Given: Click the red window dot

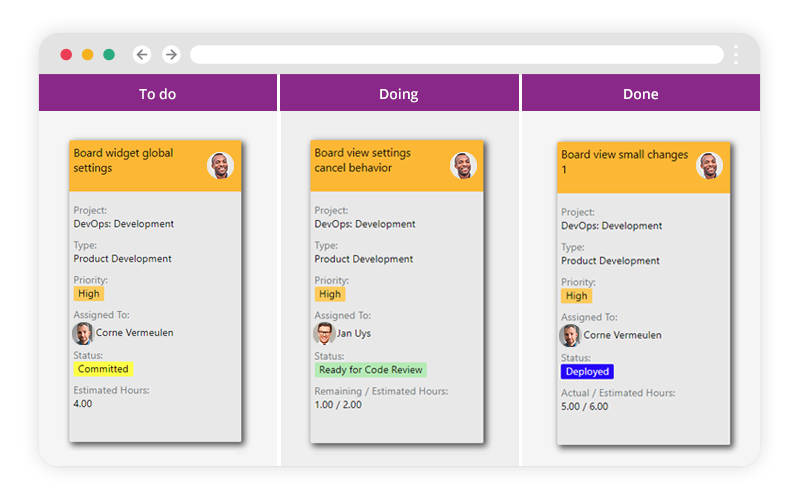Looking at the screenshot, I should (66, 54).
